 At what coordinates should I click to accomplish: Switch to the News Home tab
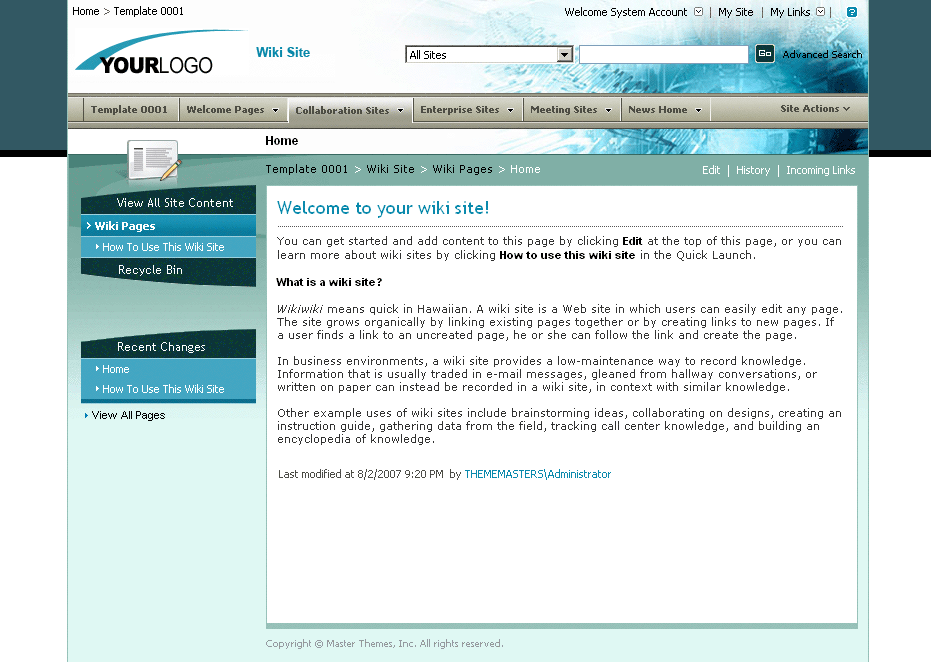click(655, 110)
